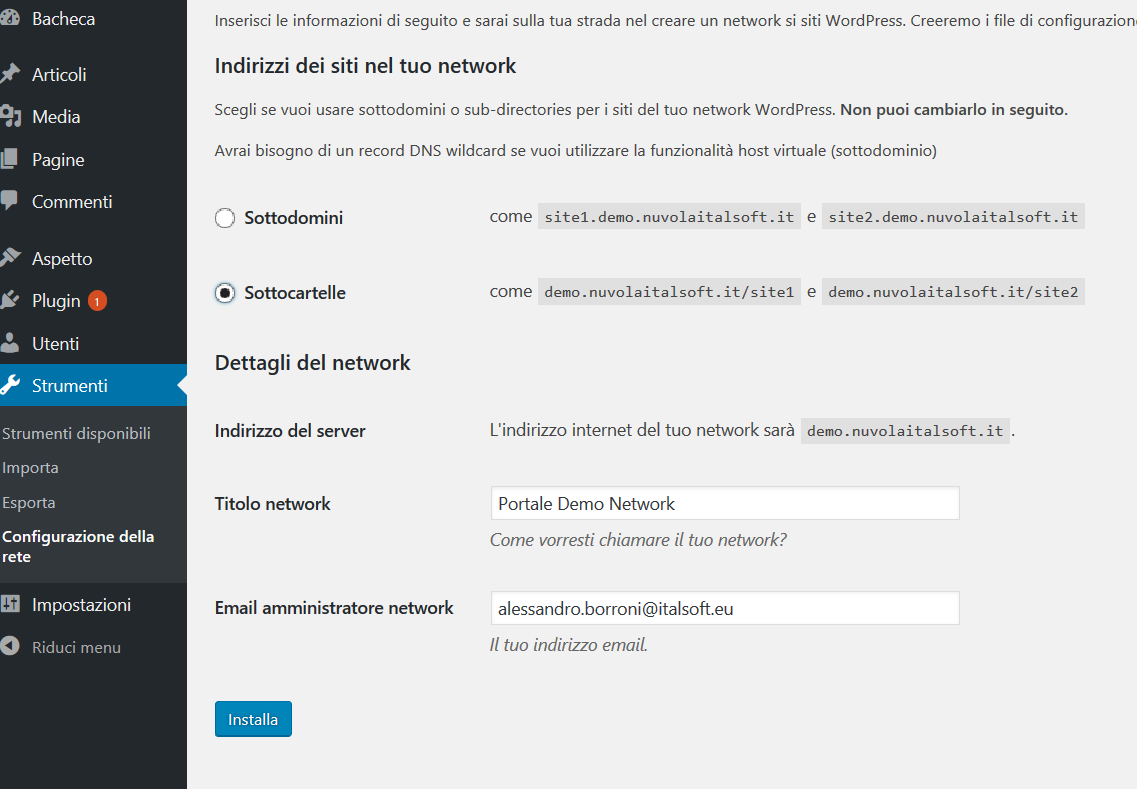Click the Aspetto paintbrush icon
Screen dimensions: 1137x789
click(10, 259)
